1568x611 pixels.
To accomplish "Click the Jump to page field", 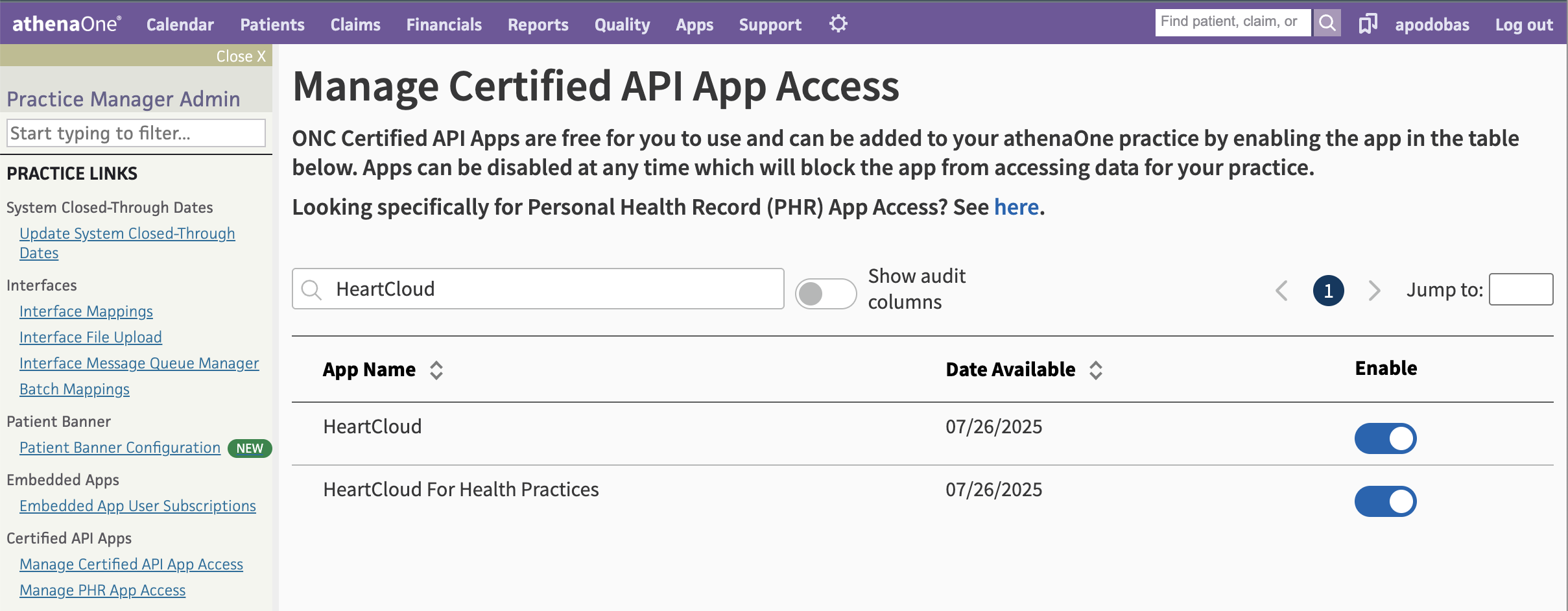I will (1521, 289).
